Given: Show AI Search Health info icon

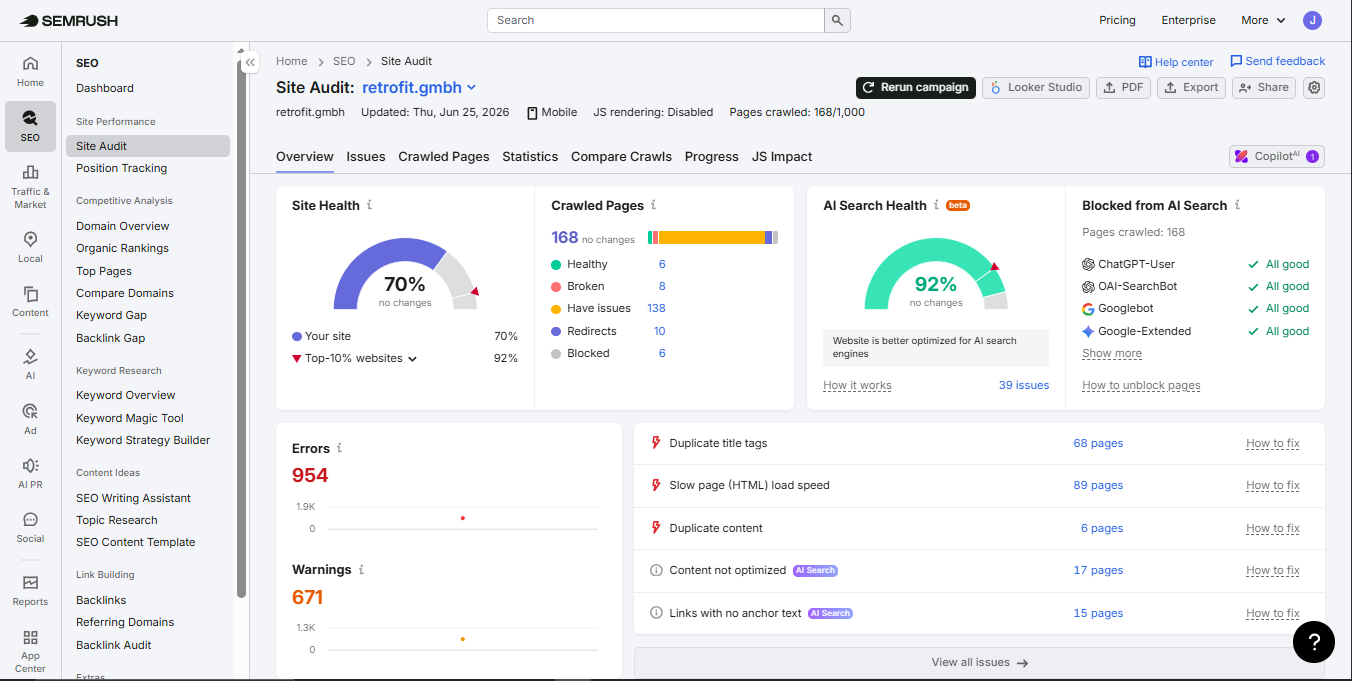Looking at the screenshot, I should (x=936, y=205).
